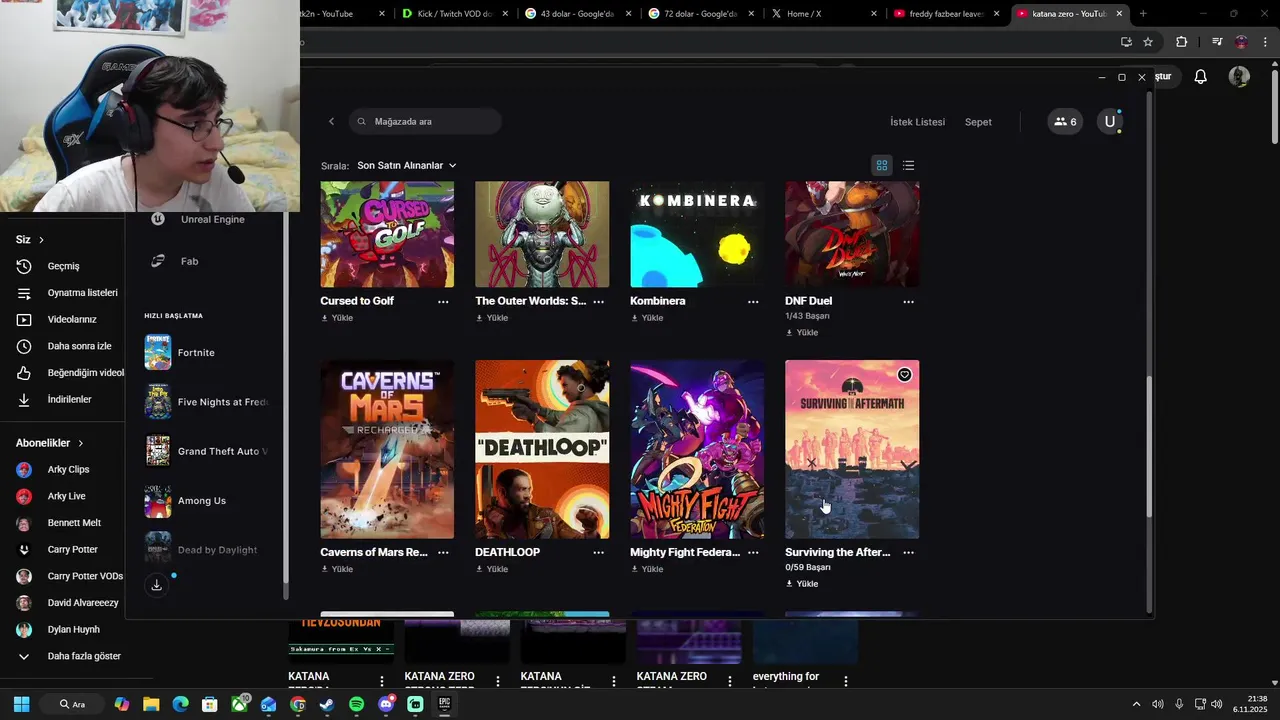Open the friends list showing 6
The image size is (1280, 720).
[x=1065, y=122]
